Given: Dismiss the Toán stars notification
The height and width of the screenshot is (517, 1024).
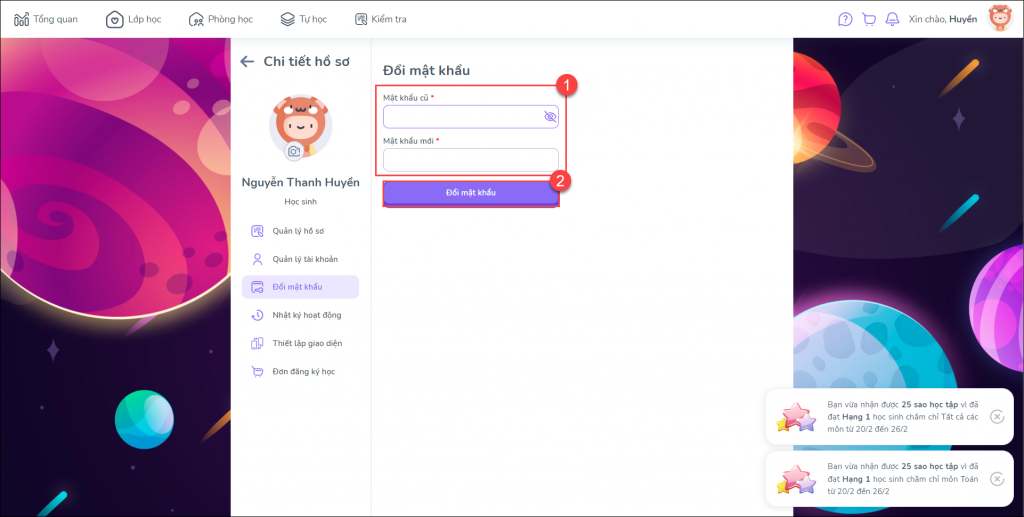Looking at the screenshot, I should click(997, 479).
